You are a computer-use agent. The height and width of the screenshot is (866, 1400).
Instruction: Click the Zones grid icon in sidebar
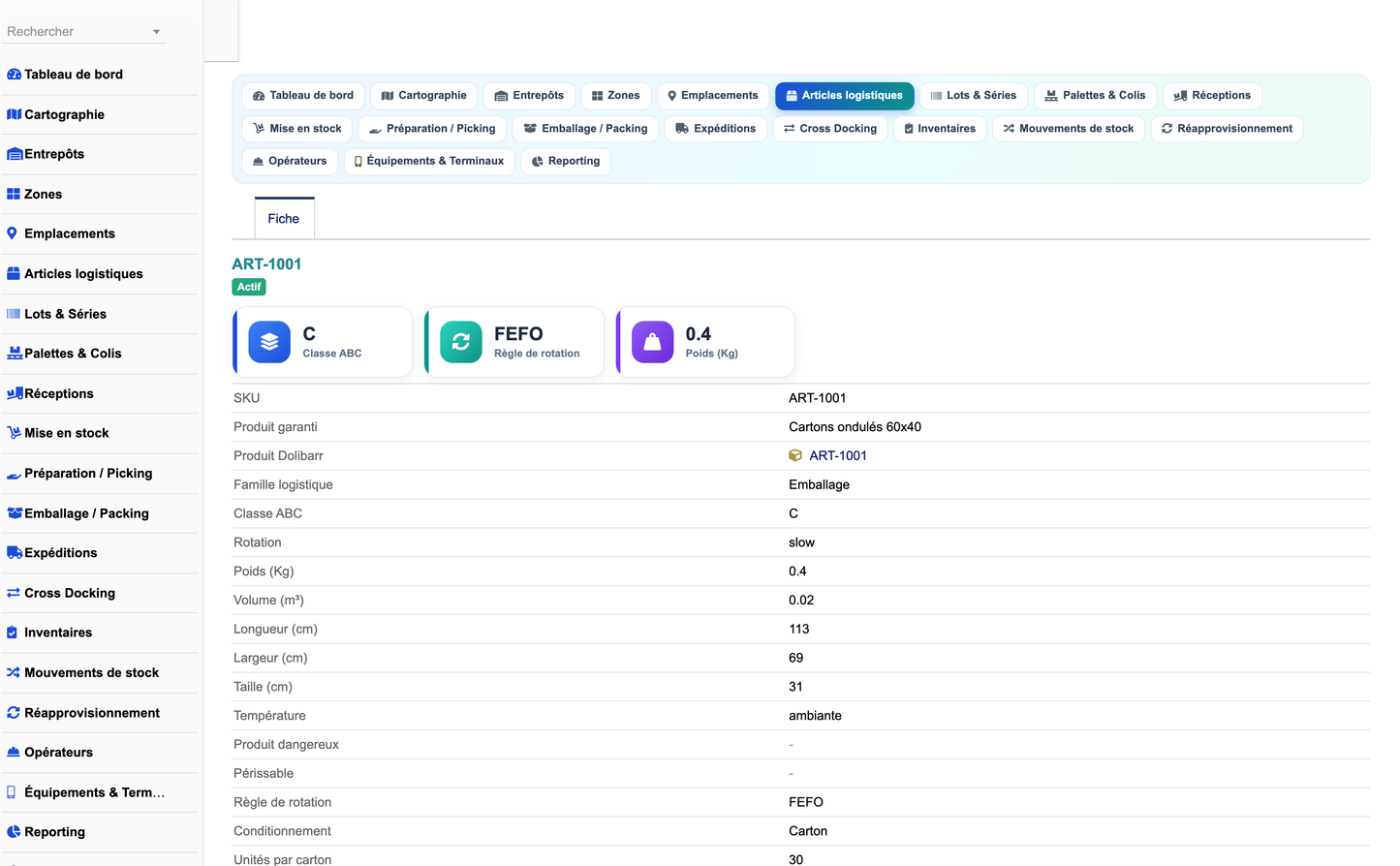coord(14,194)
